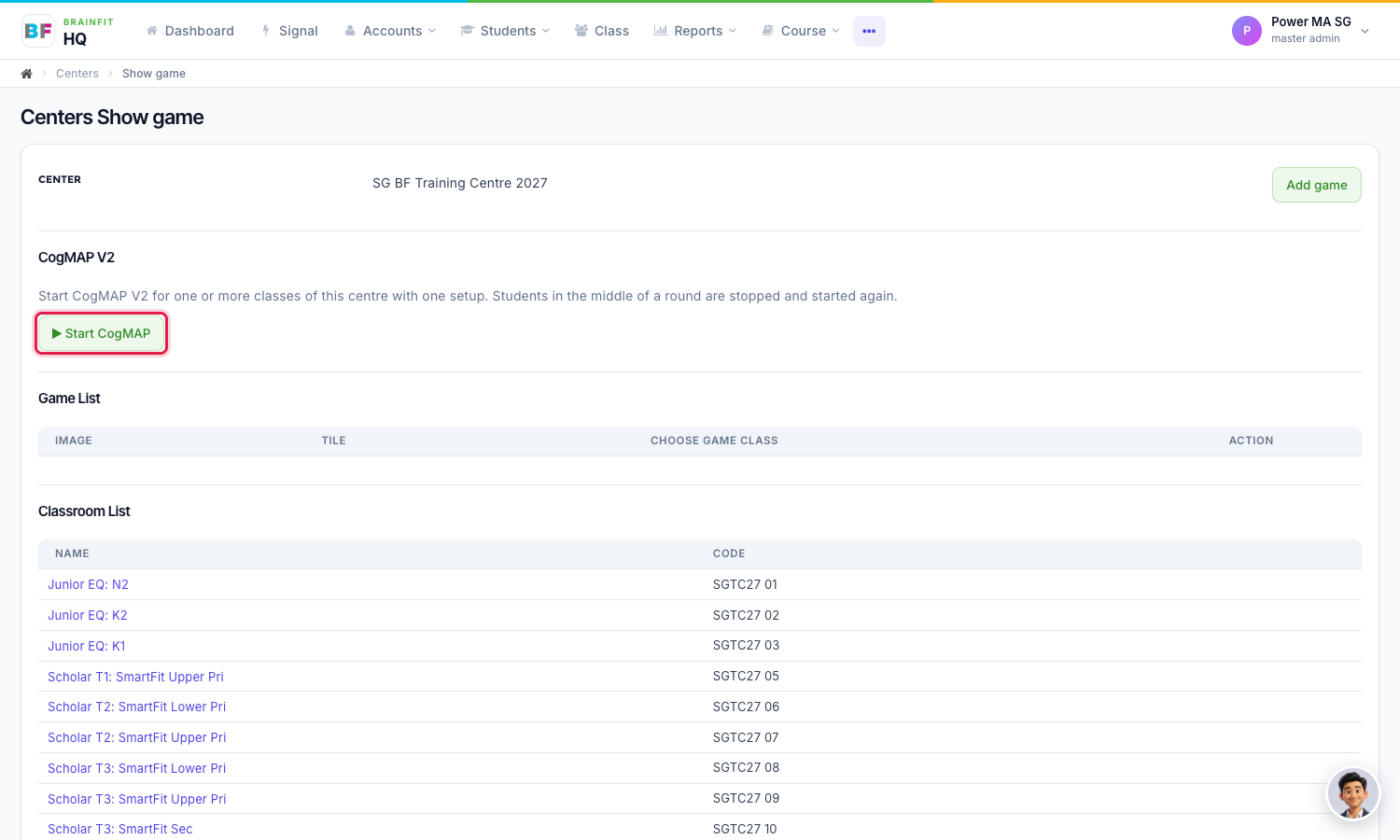Click the purple P user avatar
Viewport: 1400px width, 840px height.
point(1247,31)
